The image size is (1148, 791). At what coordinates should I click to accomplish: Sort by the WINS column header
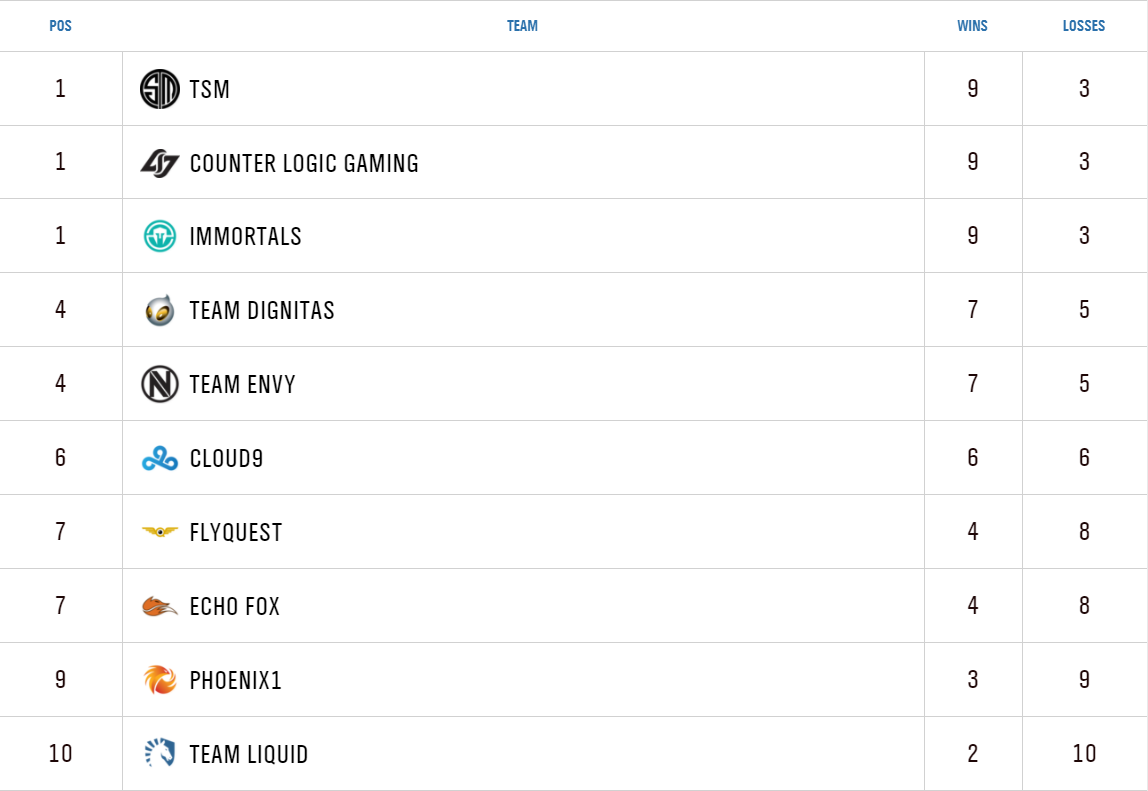(x=972, y=26)
